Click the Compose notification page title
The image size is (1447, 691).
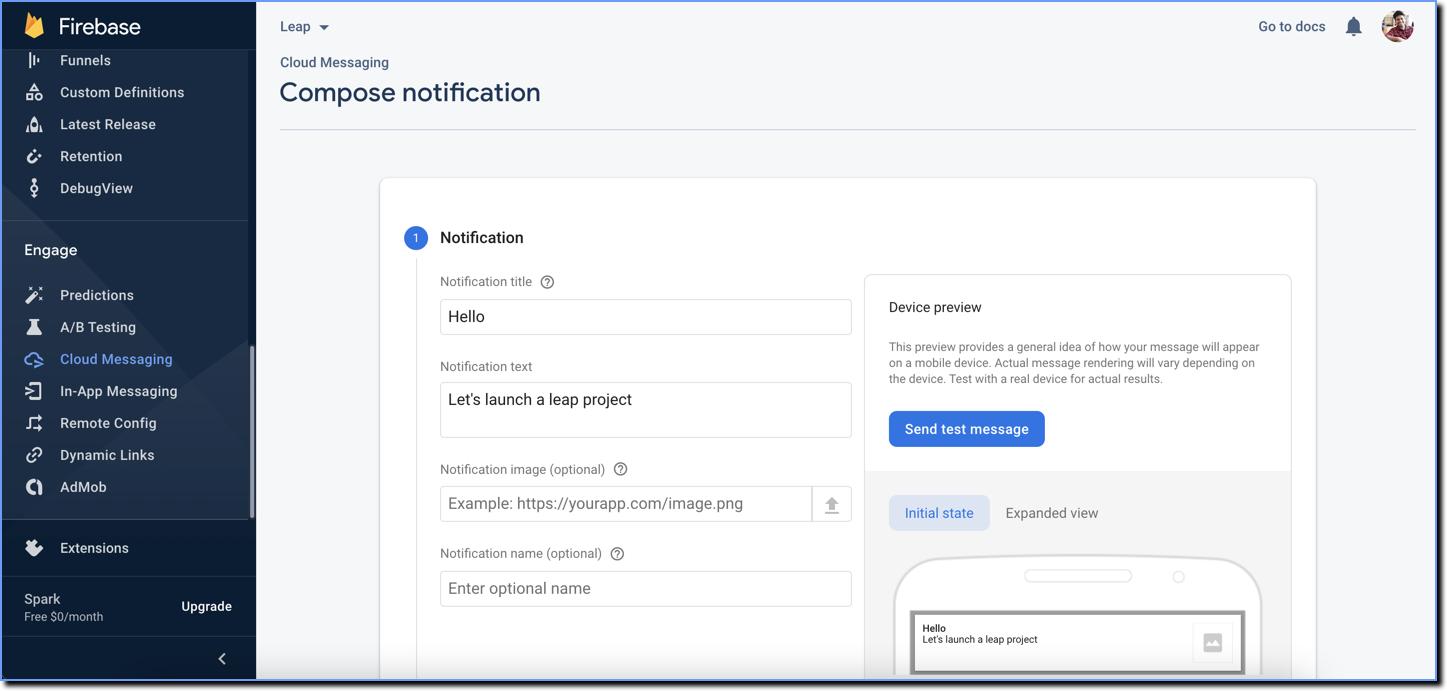[410, 92]
